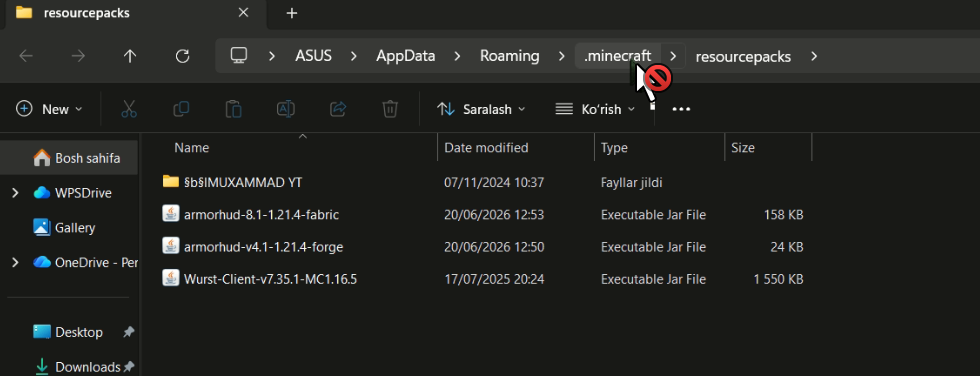Click the Paste clipboard icon

(234, 109)
